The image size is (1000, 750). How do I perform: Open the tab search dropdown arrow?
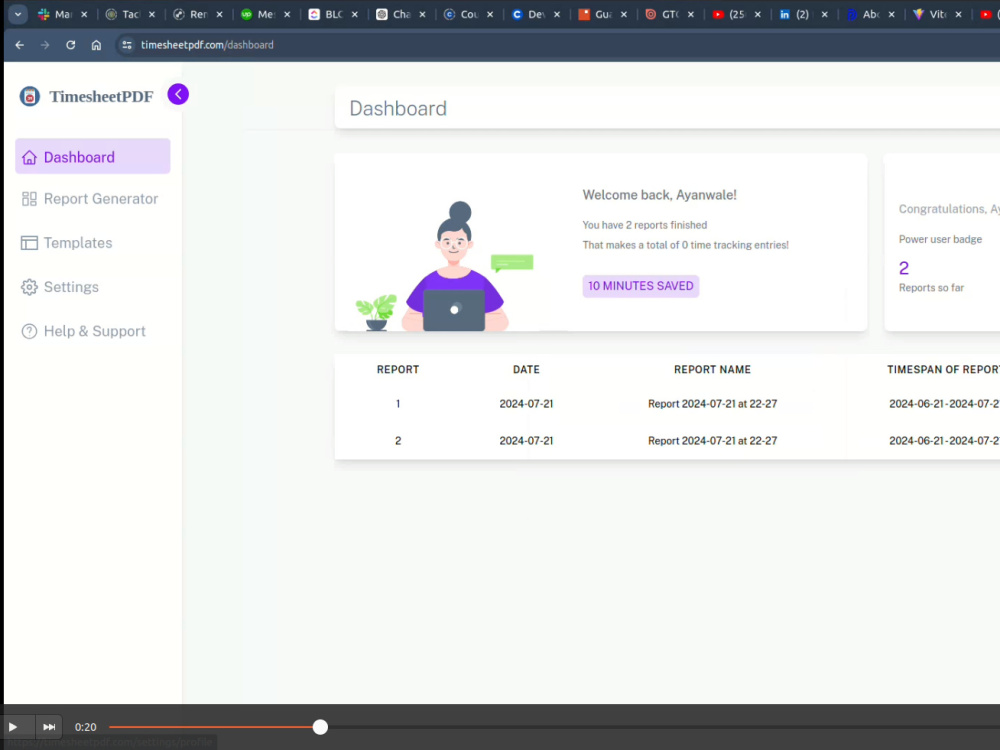pyautogui.click(x=18, y=14)
